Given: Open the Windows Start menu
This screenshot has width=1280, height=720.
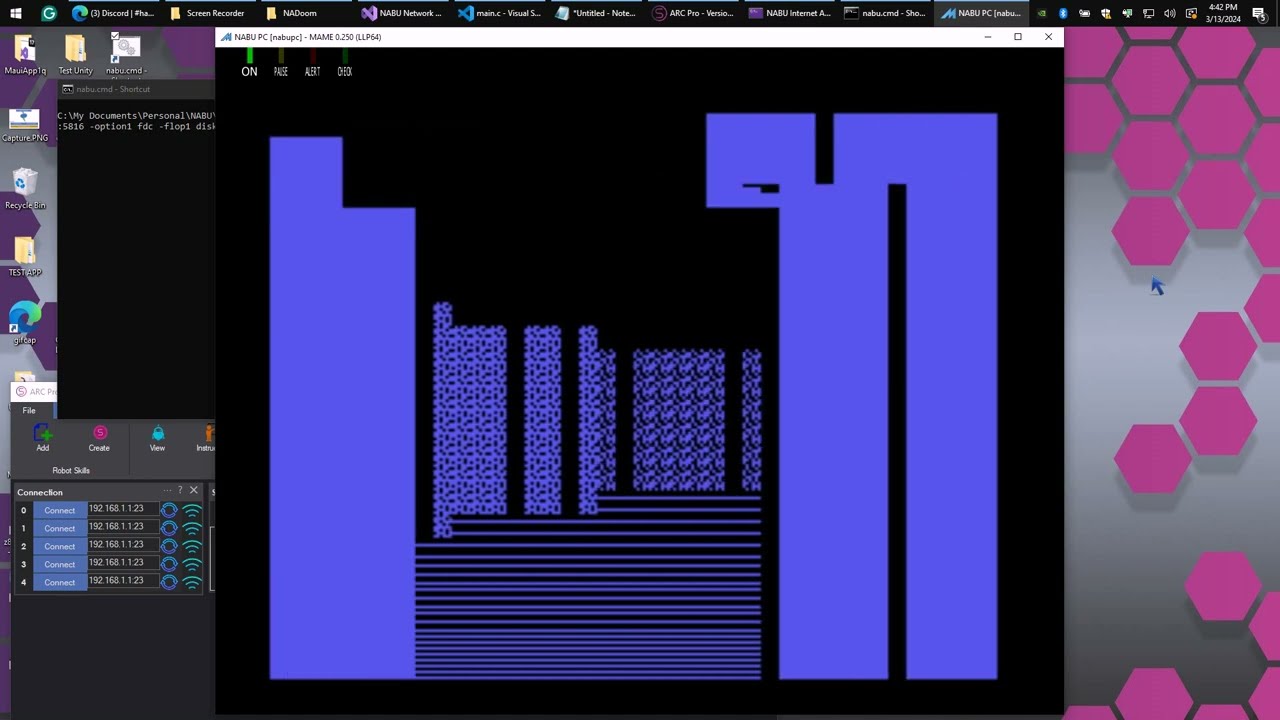Looking at the screenshot, I should tap(16, 13).
